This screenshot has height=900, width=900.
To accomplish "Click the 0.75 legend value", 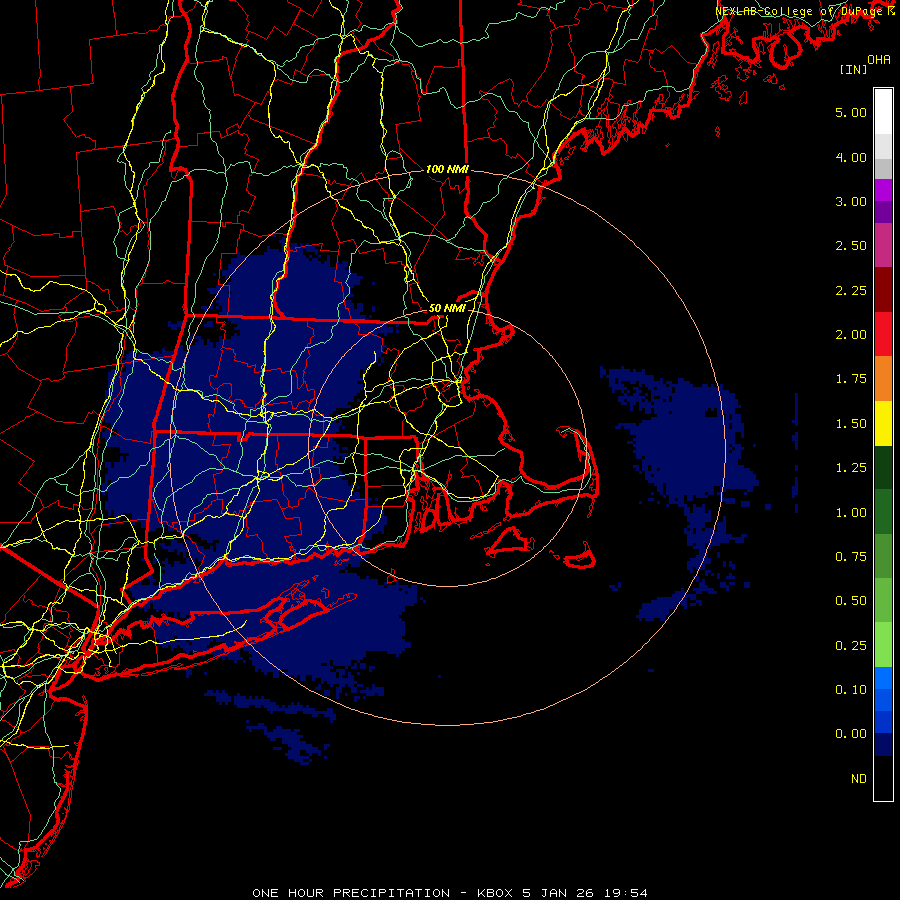I will point(851,557).
